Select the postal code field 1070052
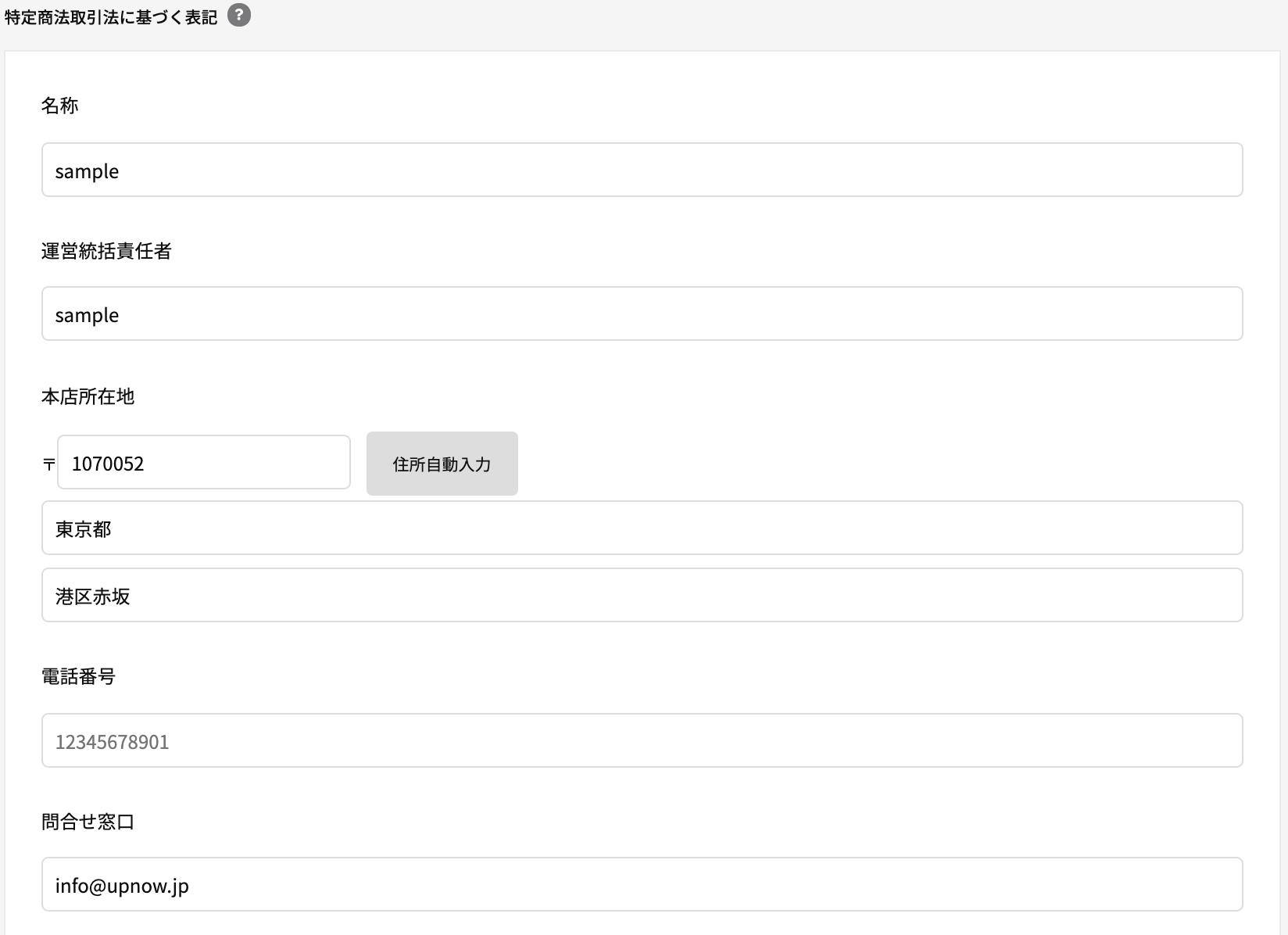Image resolution: width=1288 pixels, height=935 pixels. 203,462
